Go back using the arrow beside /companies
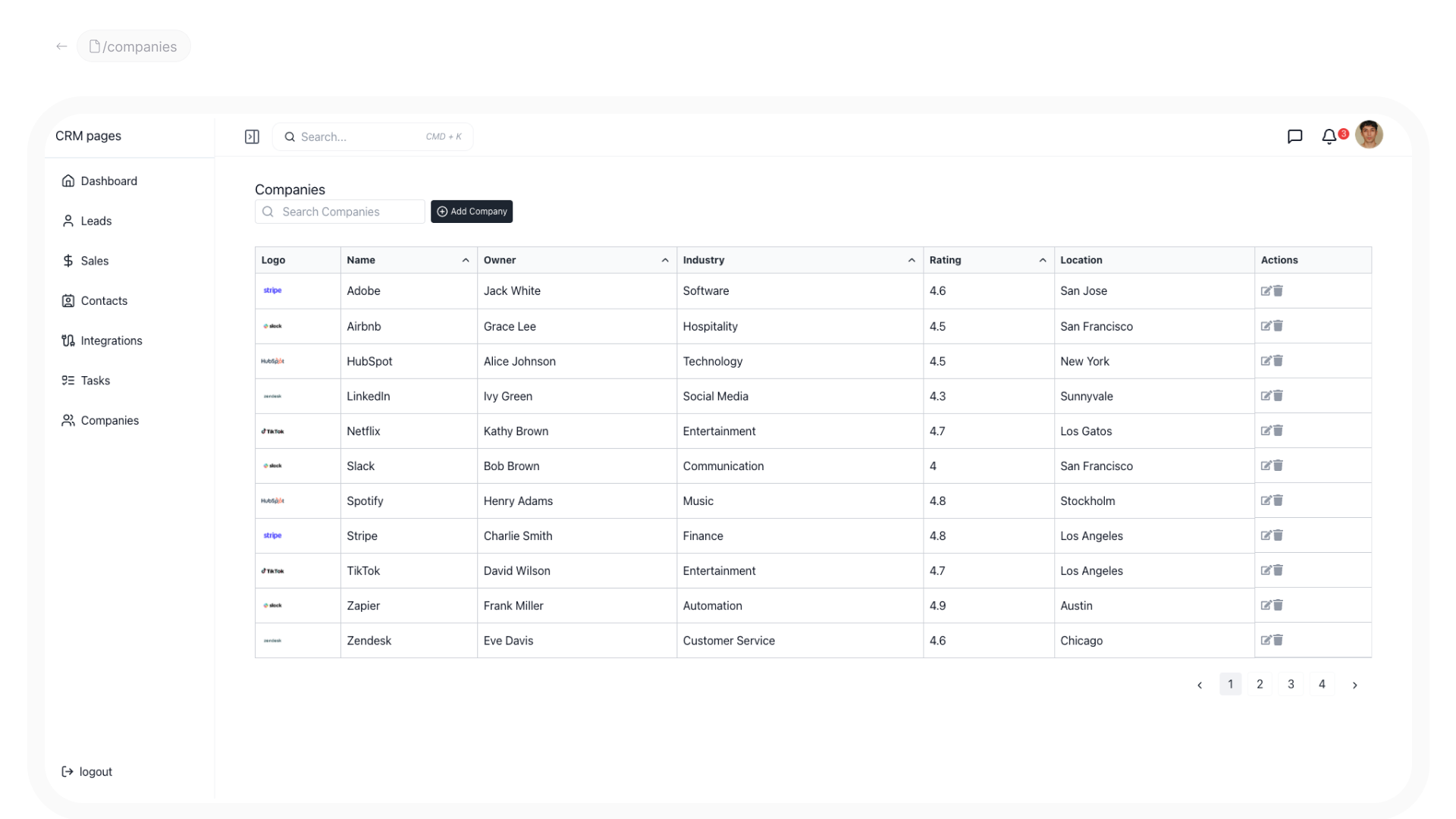1456x819 pixels. pyautogui.click(x=61, y=46)
